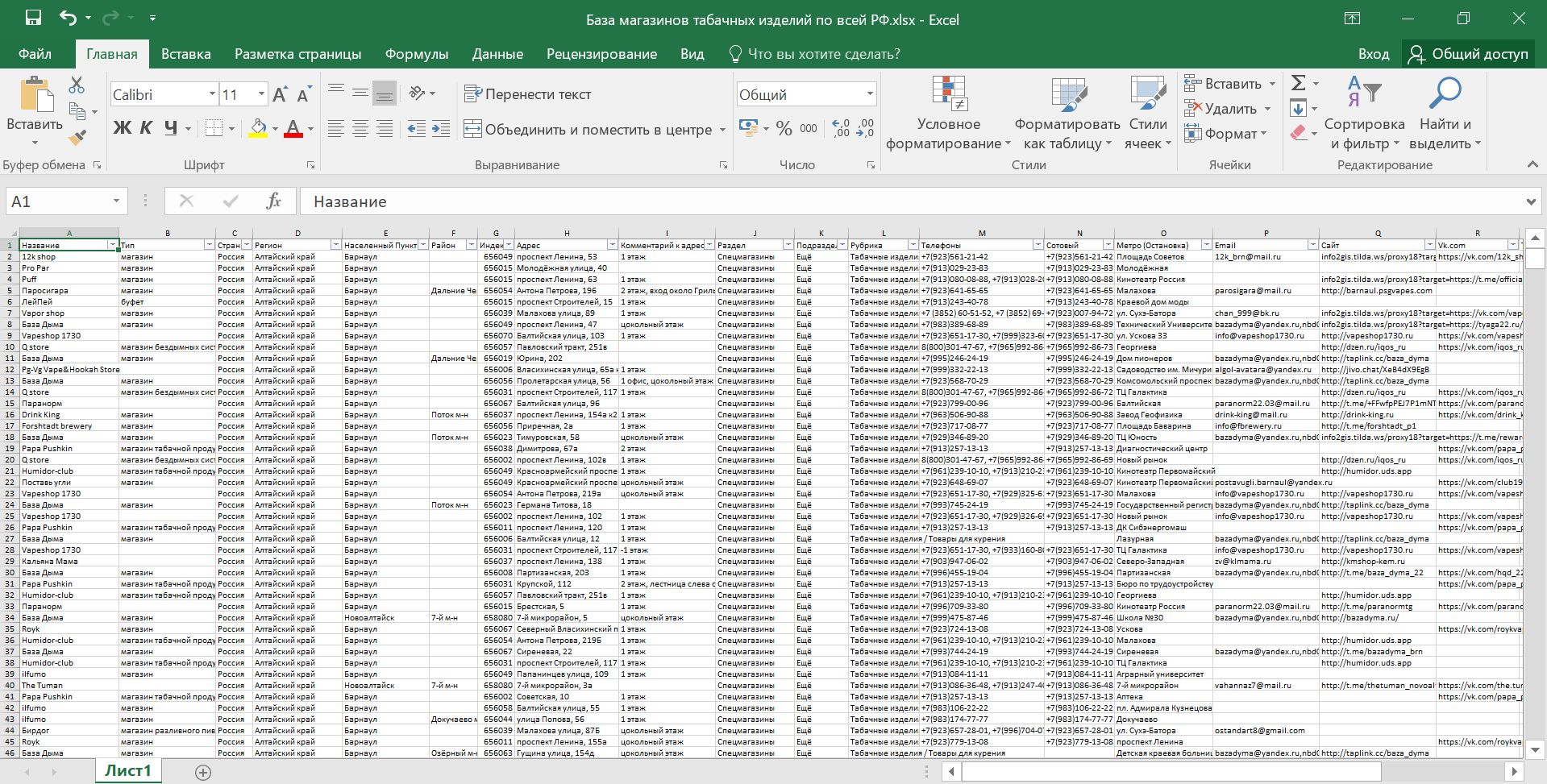1547x784 pixels.
Task: Click the Format Painter brush icon
Action: click(77, 138)
